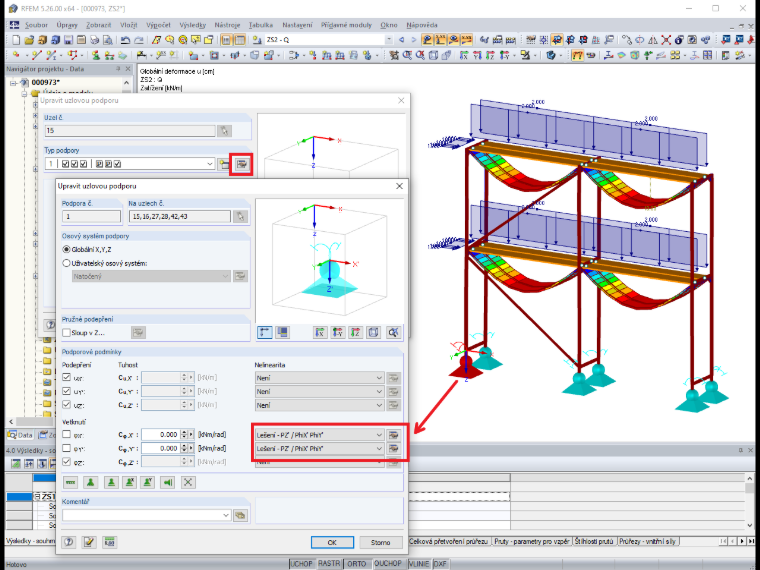Viewport: 760px width, 570px height.
Task: Click the delete-support X icon
Action: [188, 482]
